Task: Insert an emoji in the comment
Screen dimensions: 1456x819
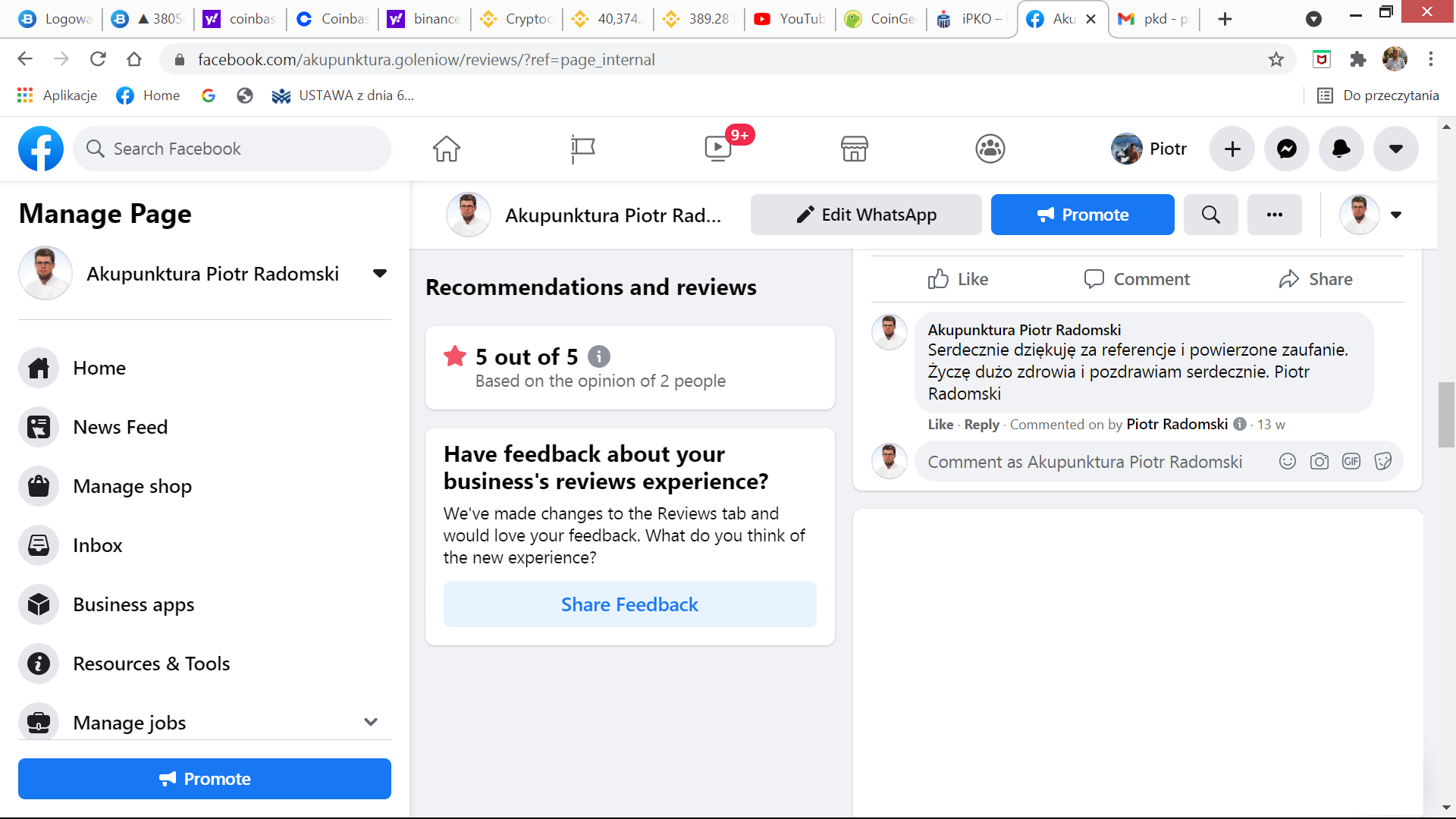Action: point(1288,461)
